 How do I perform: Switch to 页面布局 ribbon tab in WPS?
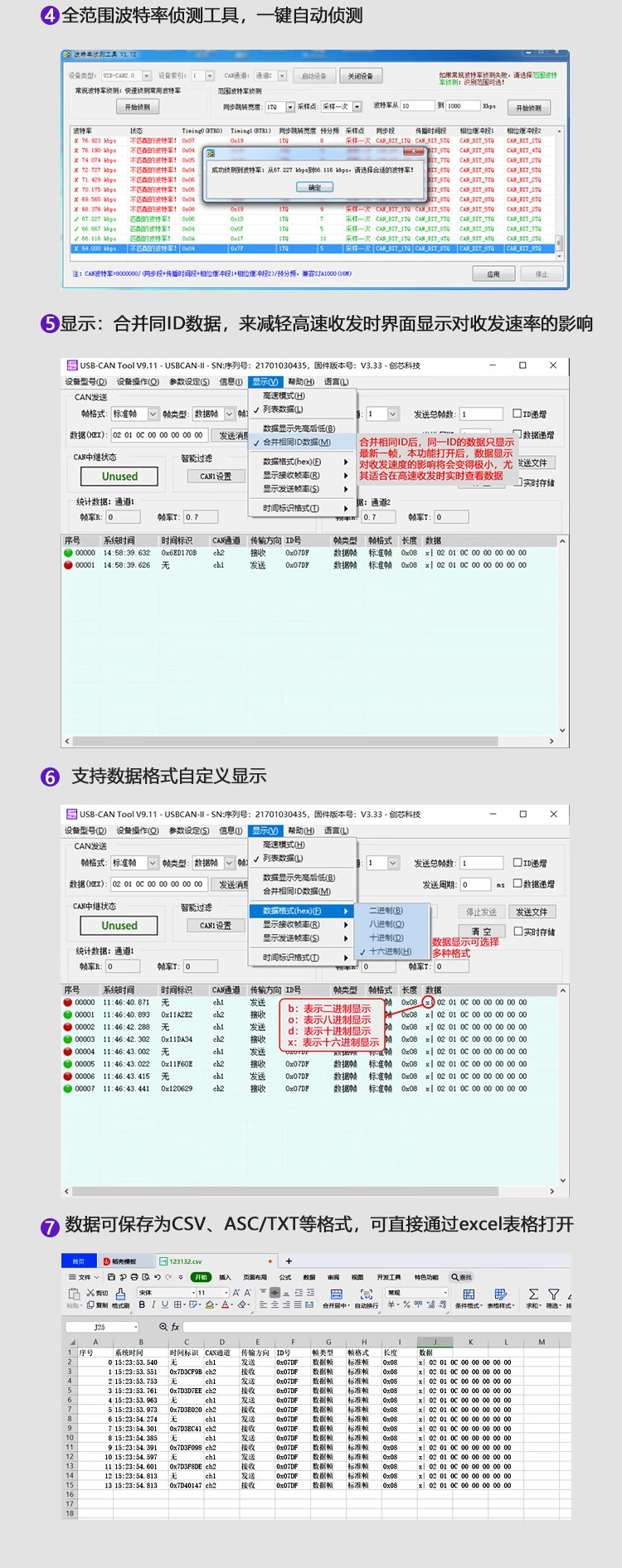tap(255, 1277)
